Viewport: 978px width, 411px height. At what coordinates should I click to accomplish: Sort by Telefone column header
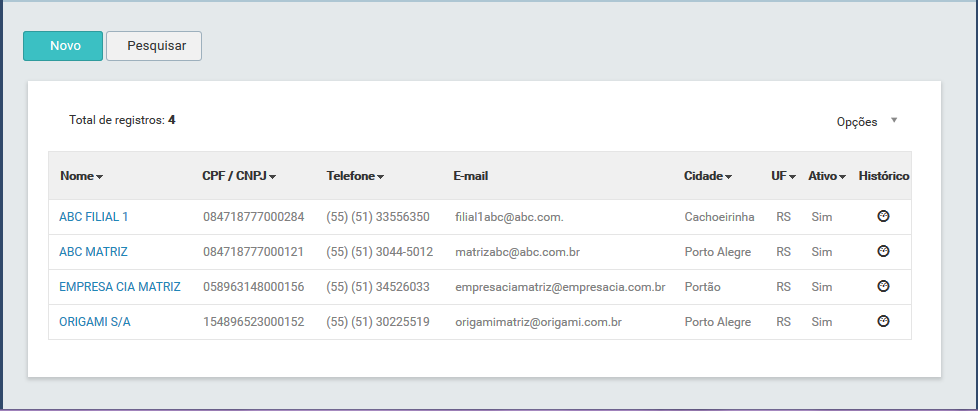coord(355,176)
